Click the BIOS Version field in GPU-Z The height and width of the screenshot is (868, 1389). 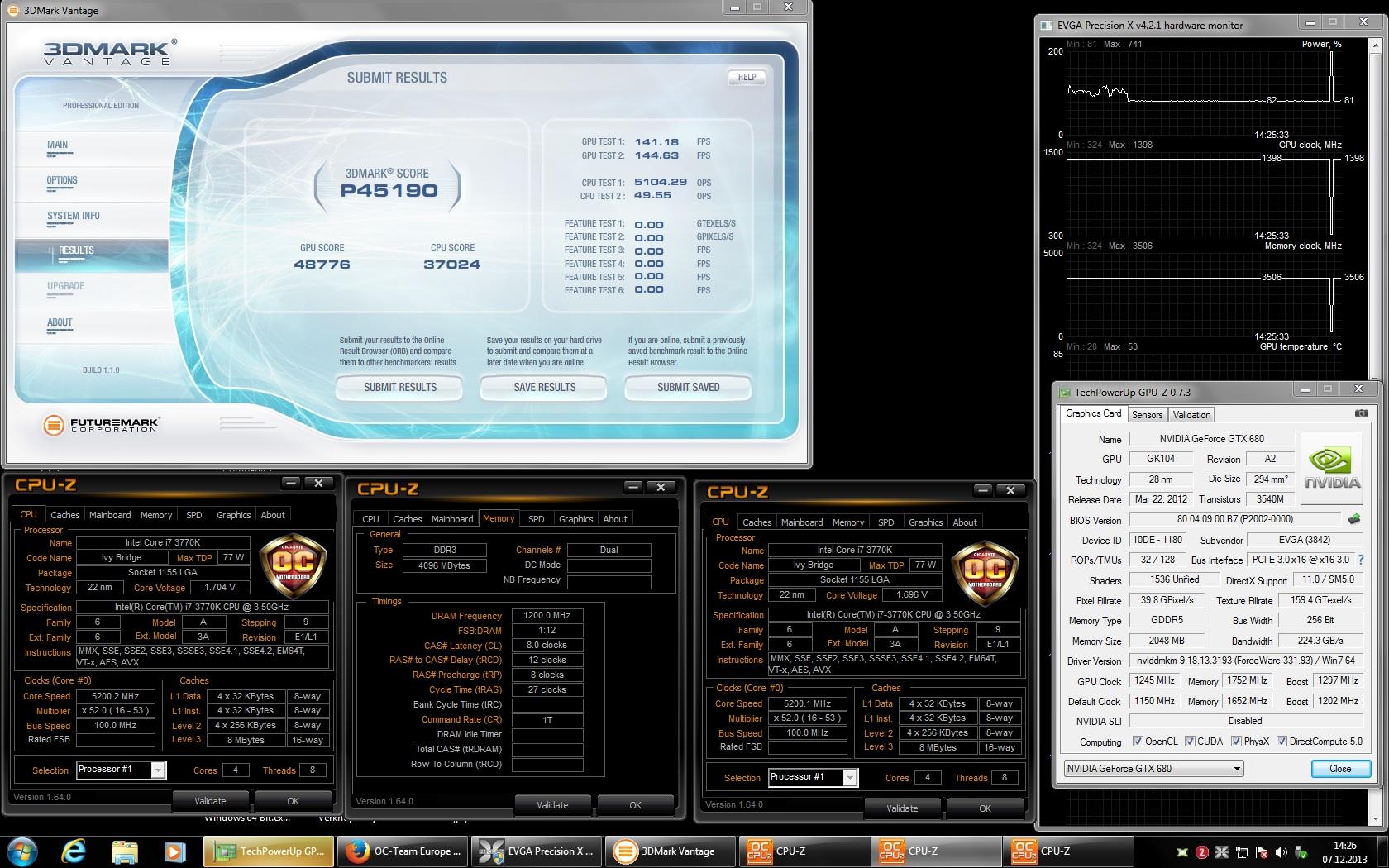[1235, 519]
